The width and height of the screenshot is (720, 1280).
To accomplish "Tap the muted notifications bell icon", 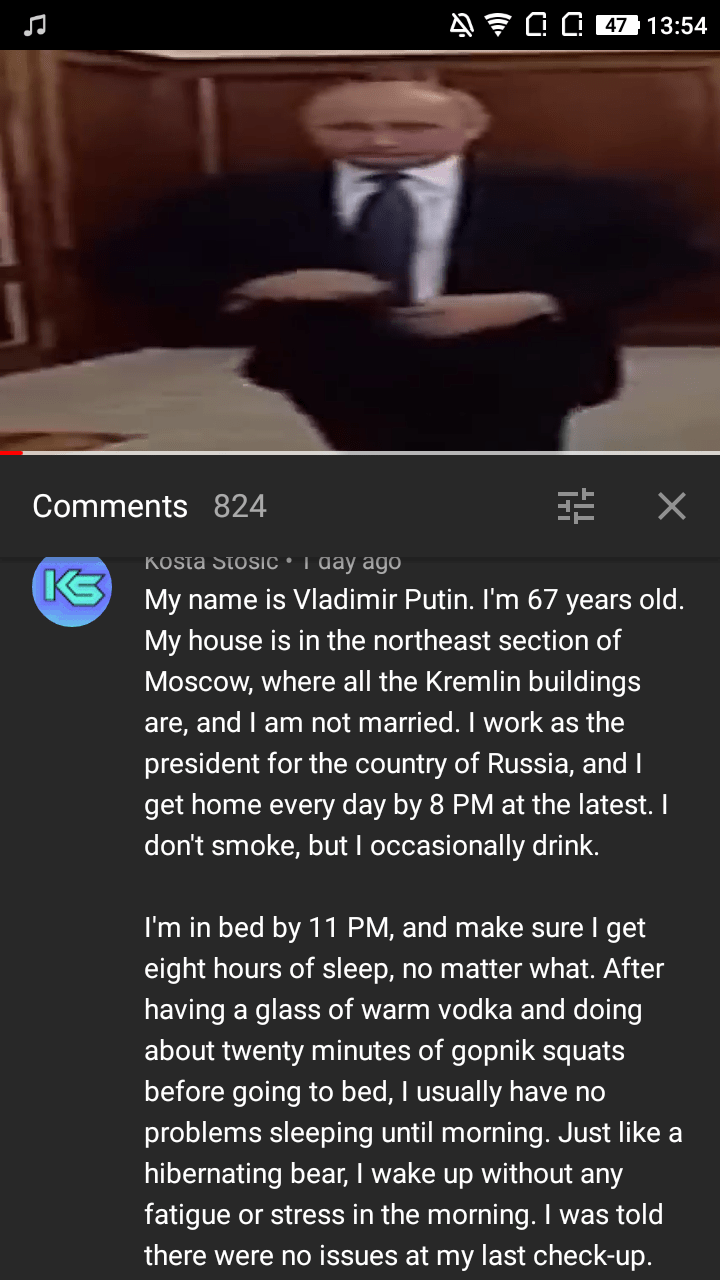I will [x=461, y=25].
